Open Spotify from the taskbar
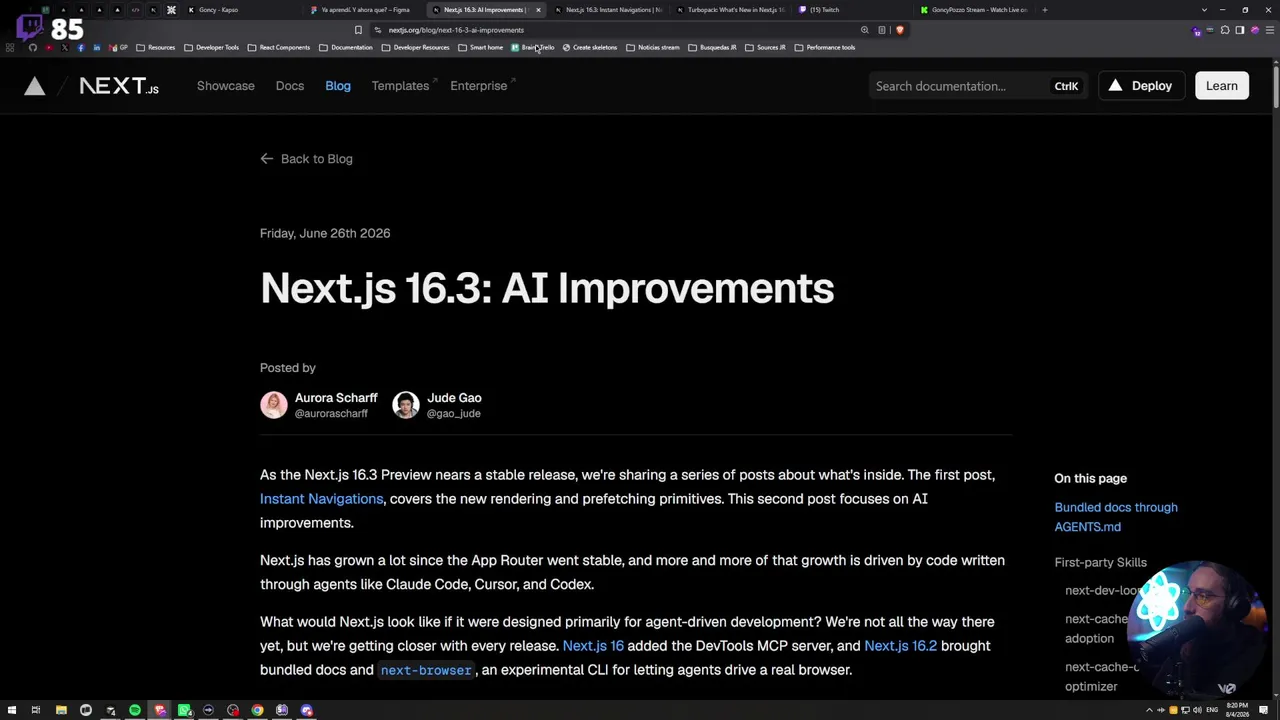1280x720 pixels. 135,711
